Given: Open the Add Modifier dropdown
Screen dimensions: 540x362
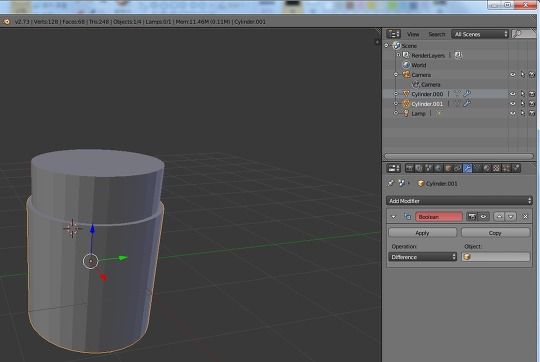Looking at the screenshot, I should tap(459, 201).
